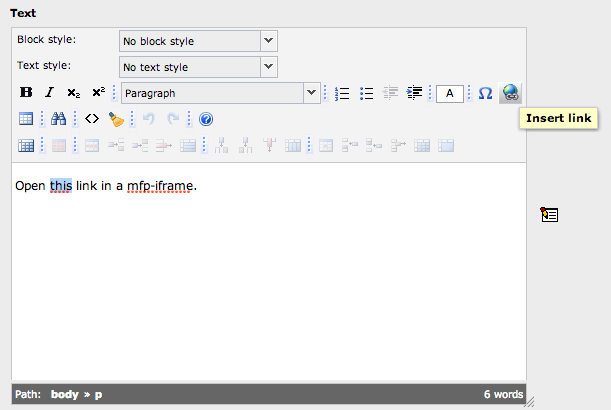Click the redo arrow icon

[173, 119]
